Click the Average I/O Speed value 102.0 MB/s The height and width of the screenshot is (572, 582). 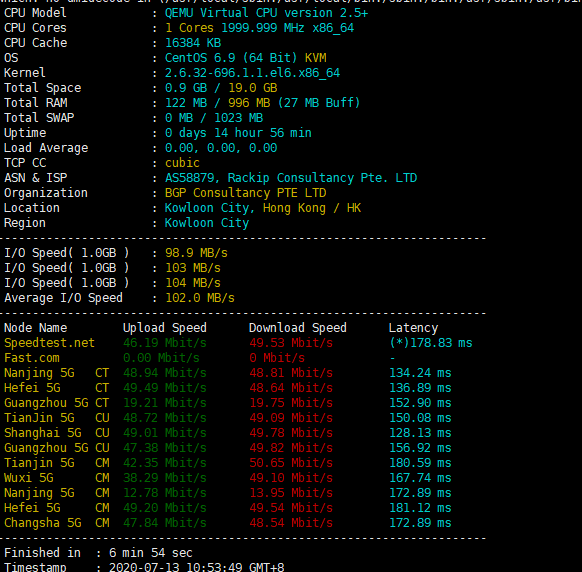(200, 298)
